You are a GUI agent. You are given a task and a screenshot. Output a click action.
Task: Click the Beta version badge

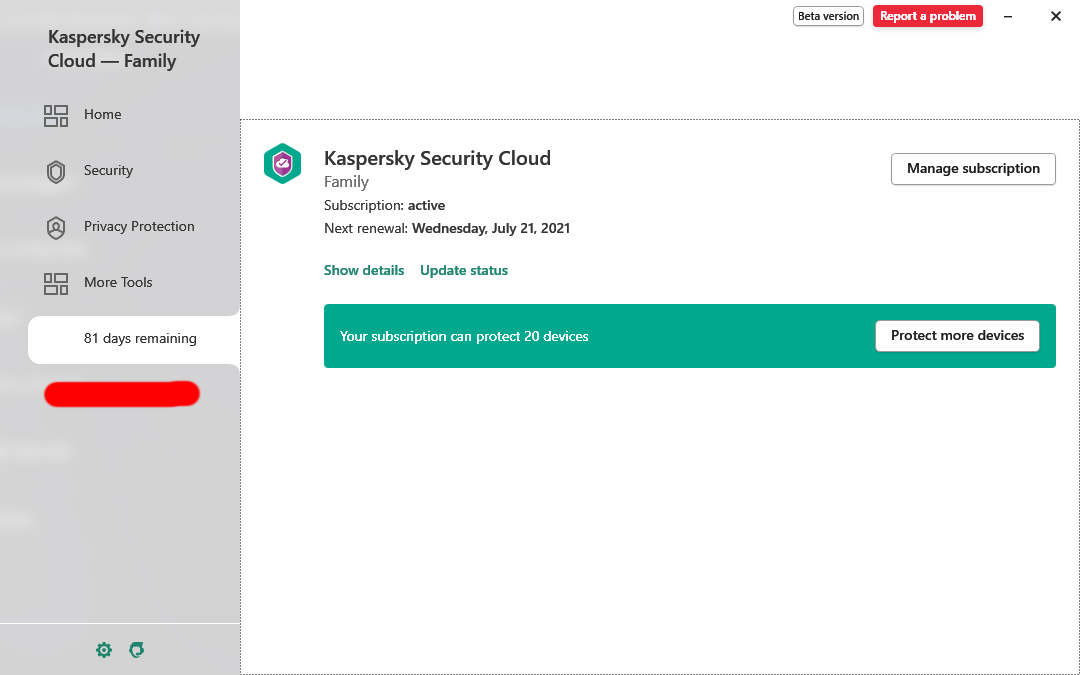(x=828, y=16)
